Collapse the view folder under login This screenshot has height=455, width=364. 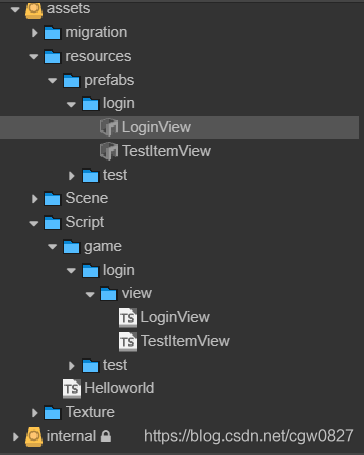pyautogui.click(x=90, y=294)
